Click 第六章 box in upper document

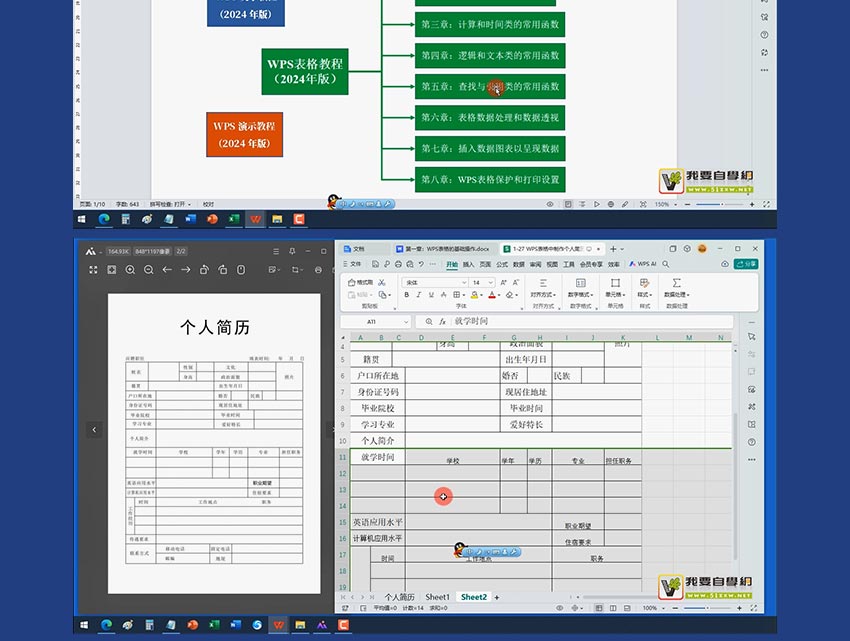coord(490,118)
